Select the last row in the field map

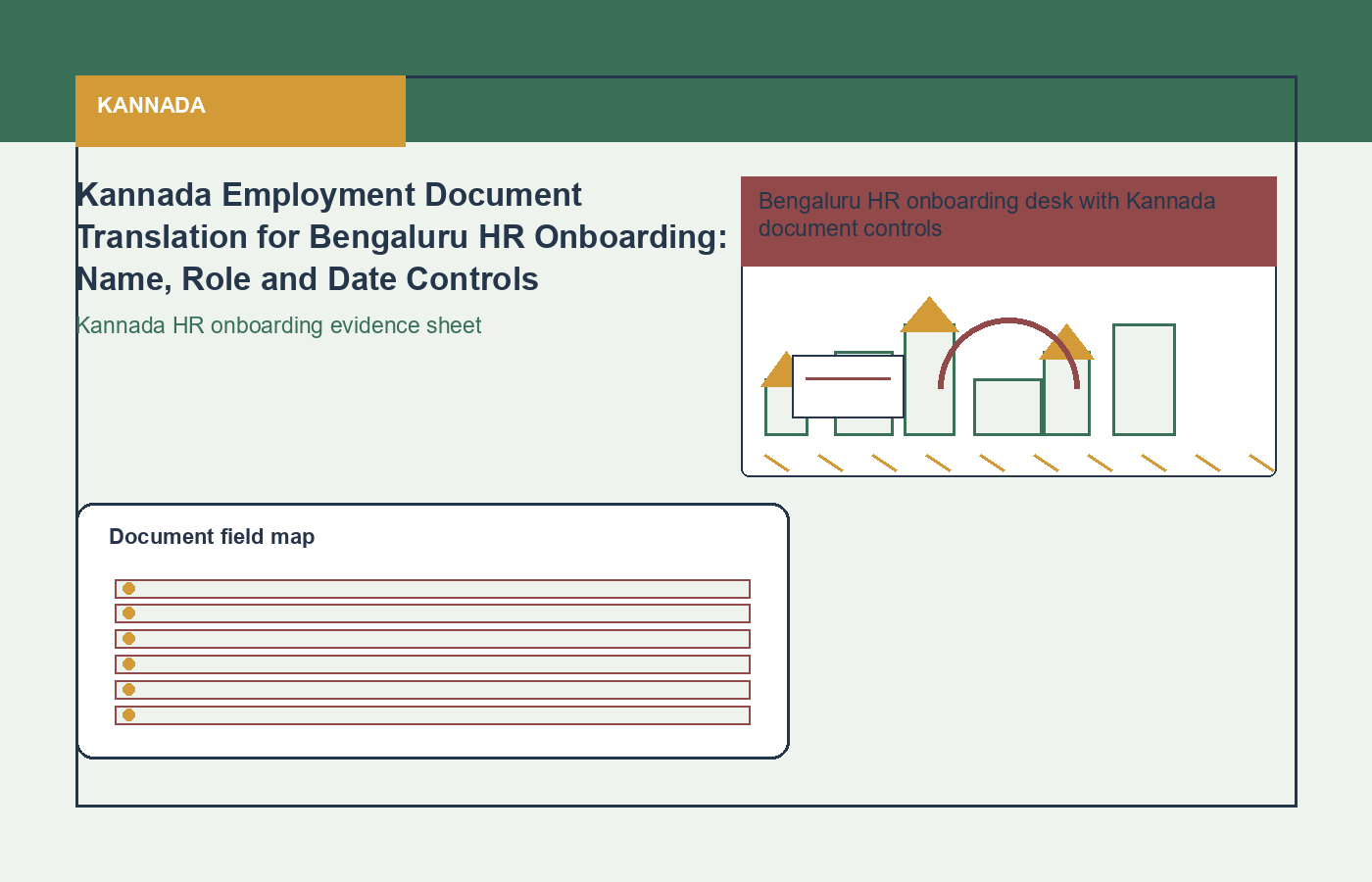click(432, 715)
